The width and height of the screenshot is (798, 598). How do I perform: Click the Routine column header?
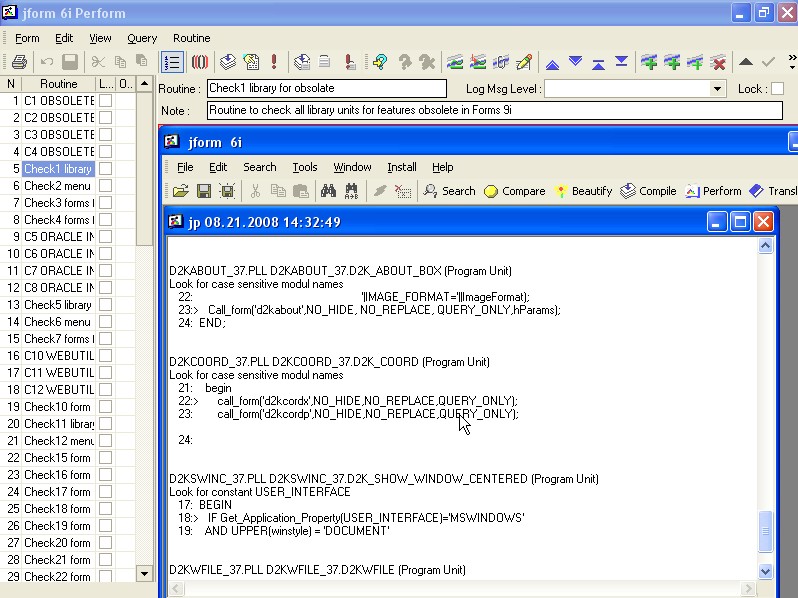[x=59, y=84]
